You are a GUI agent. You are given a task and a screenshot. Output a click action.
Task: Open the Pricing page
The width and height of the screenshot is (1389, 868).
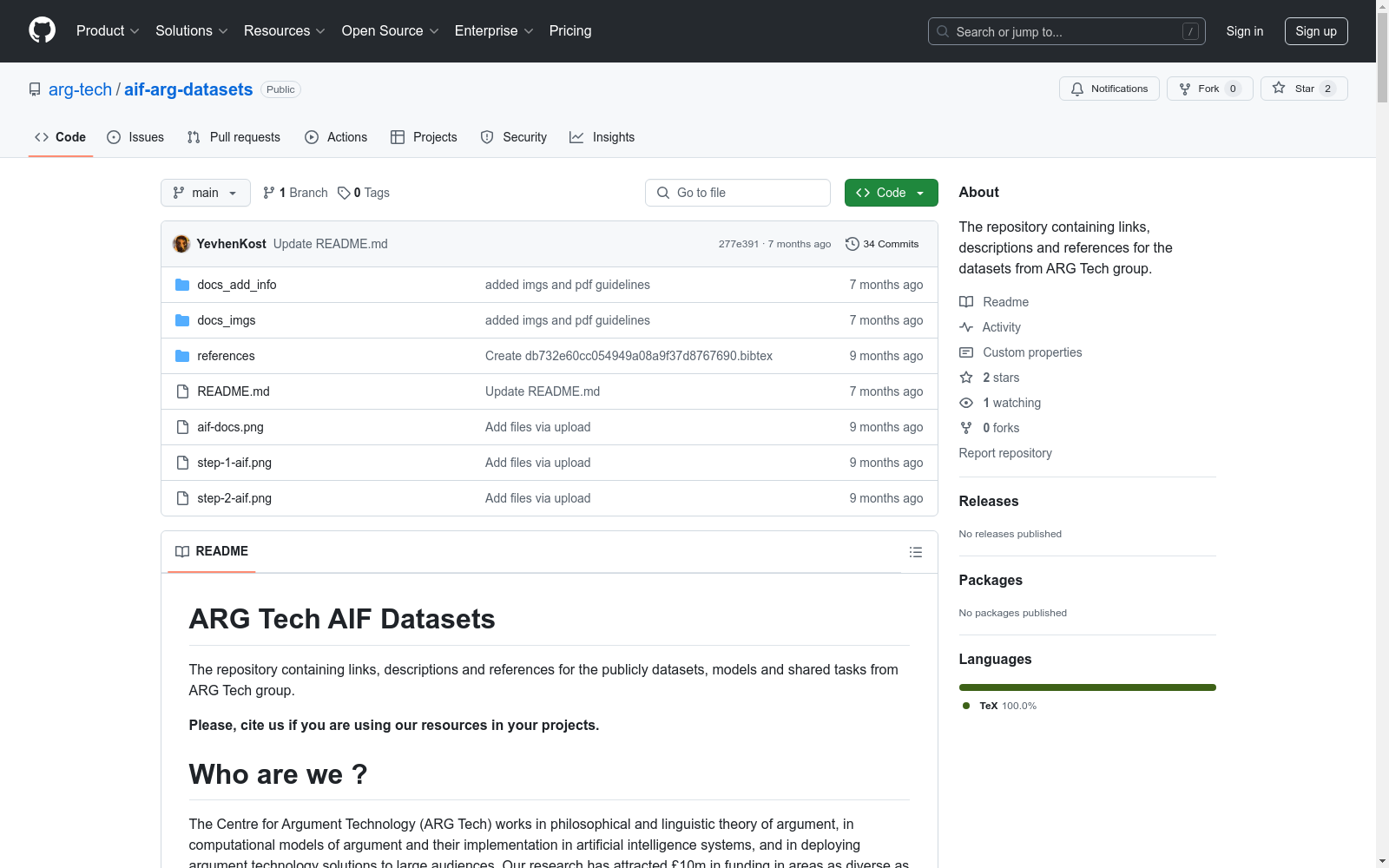(x=570, y=31)
